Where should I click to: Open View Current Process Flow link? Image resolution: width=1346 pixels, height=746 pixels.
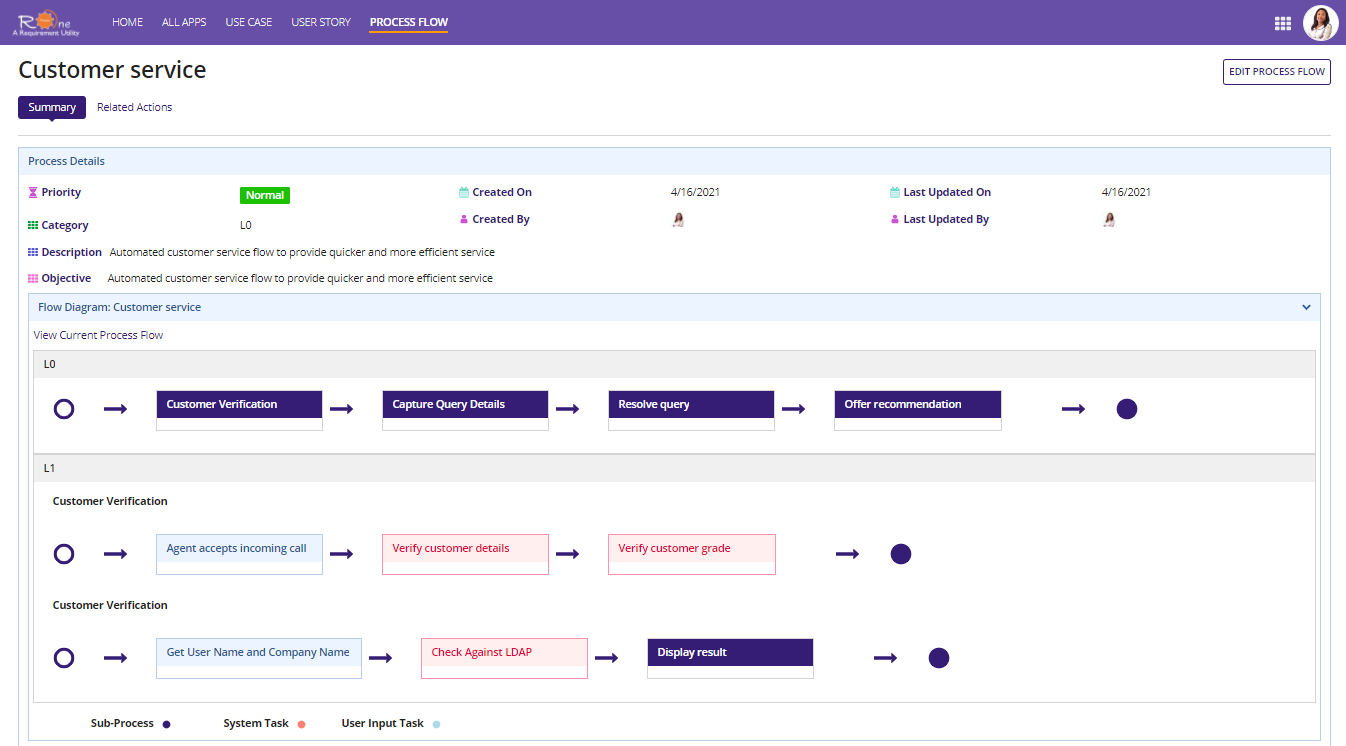point(98,335)
